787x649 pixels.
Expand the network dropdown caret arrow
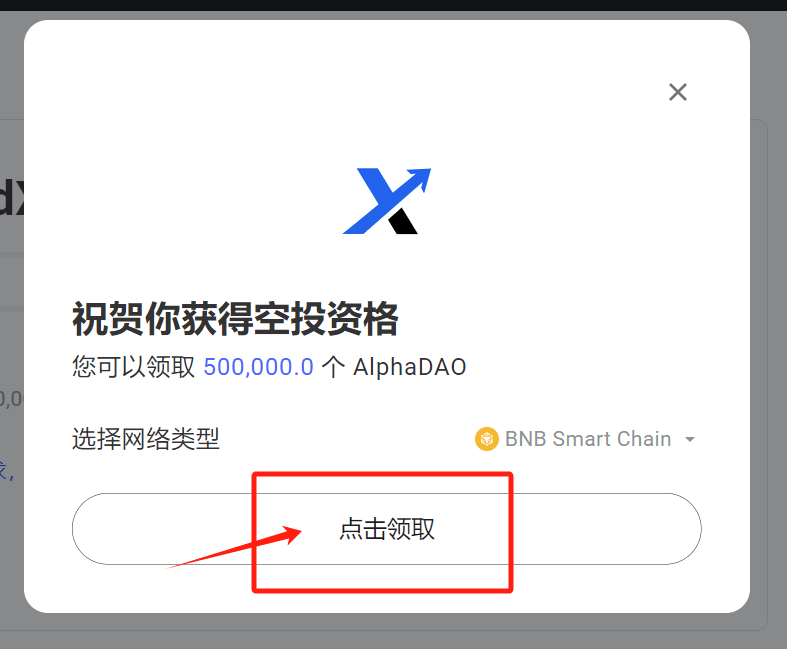pos(690,439)
